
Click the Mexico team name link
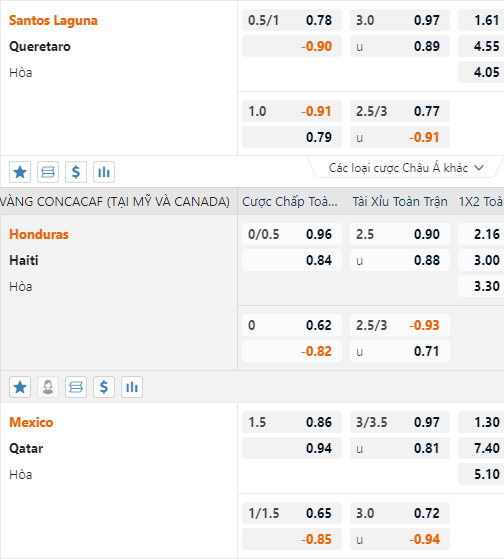(x=31, y=422)
